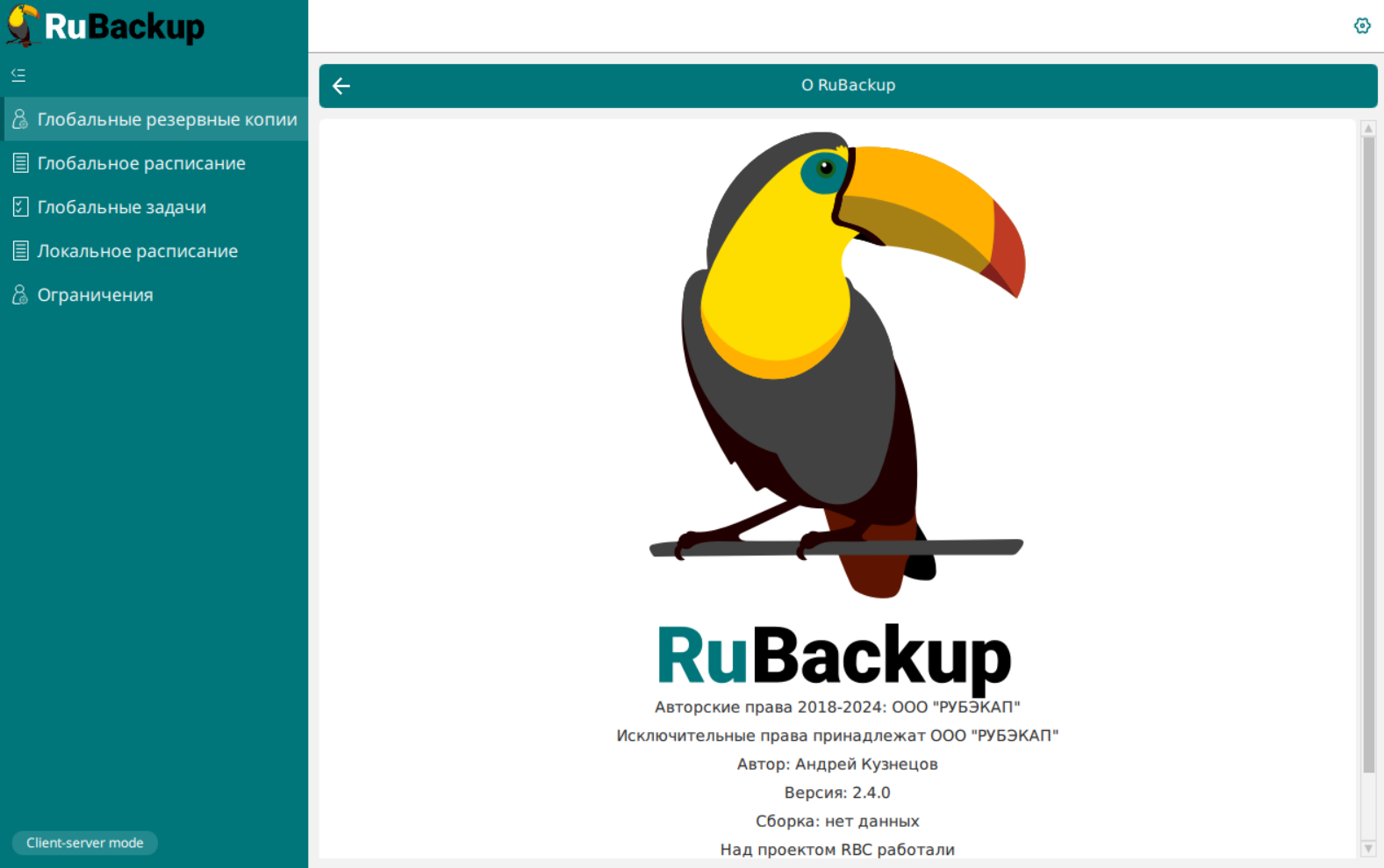Open the Локальное расписание page

click(x=138, y=251)
